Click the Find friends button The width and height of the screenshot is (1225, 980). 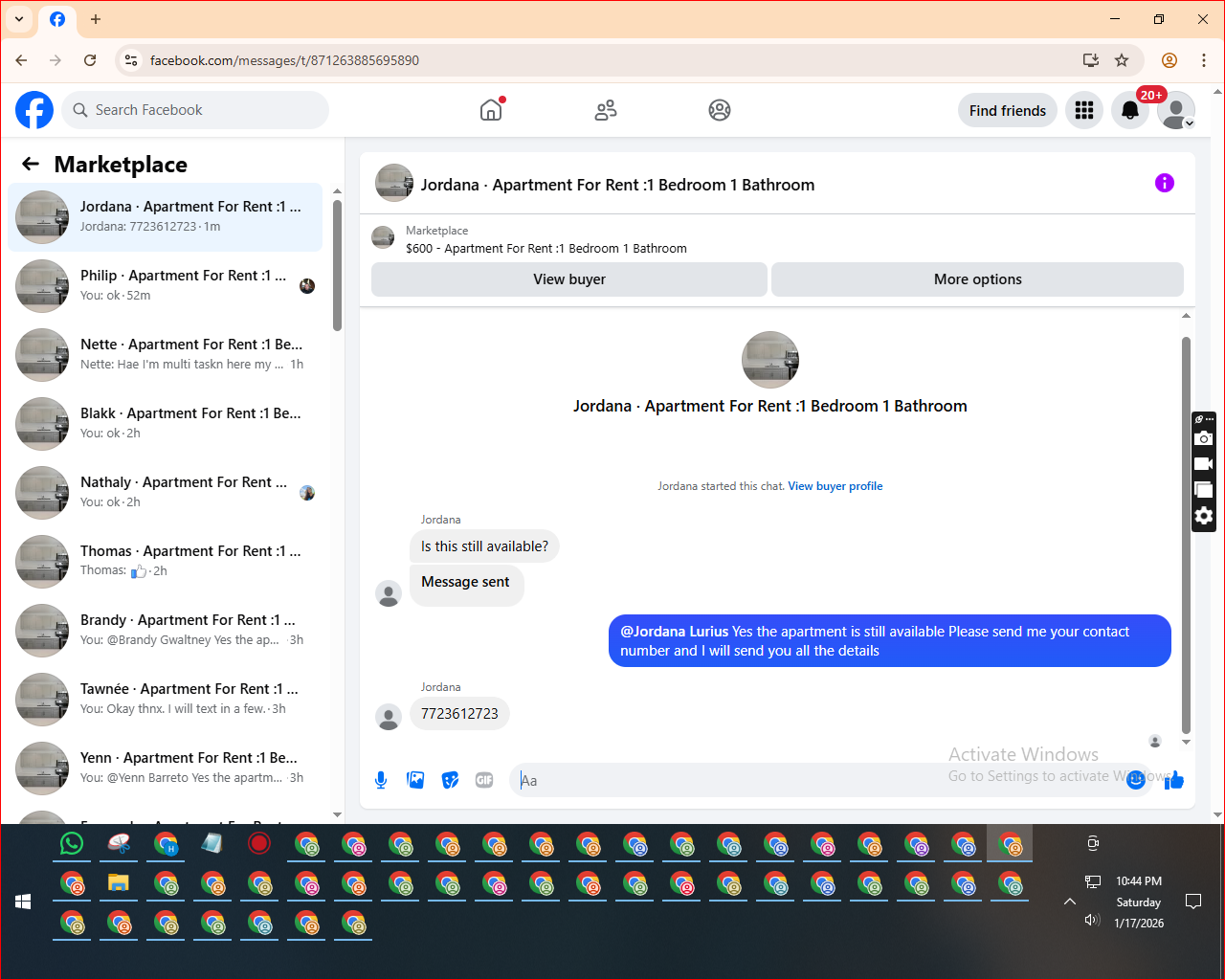click(x=1008, y=110)
